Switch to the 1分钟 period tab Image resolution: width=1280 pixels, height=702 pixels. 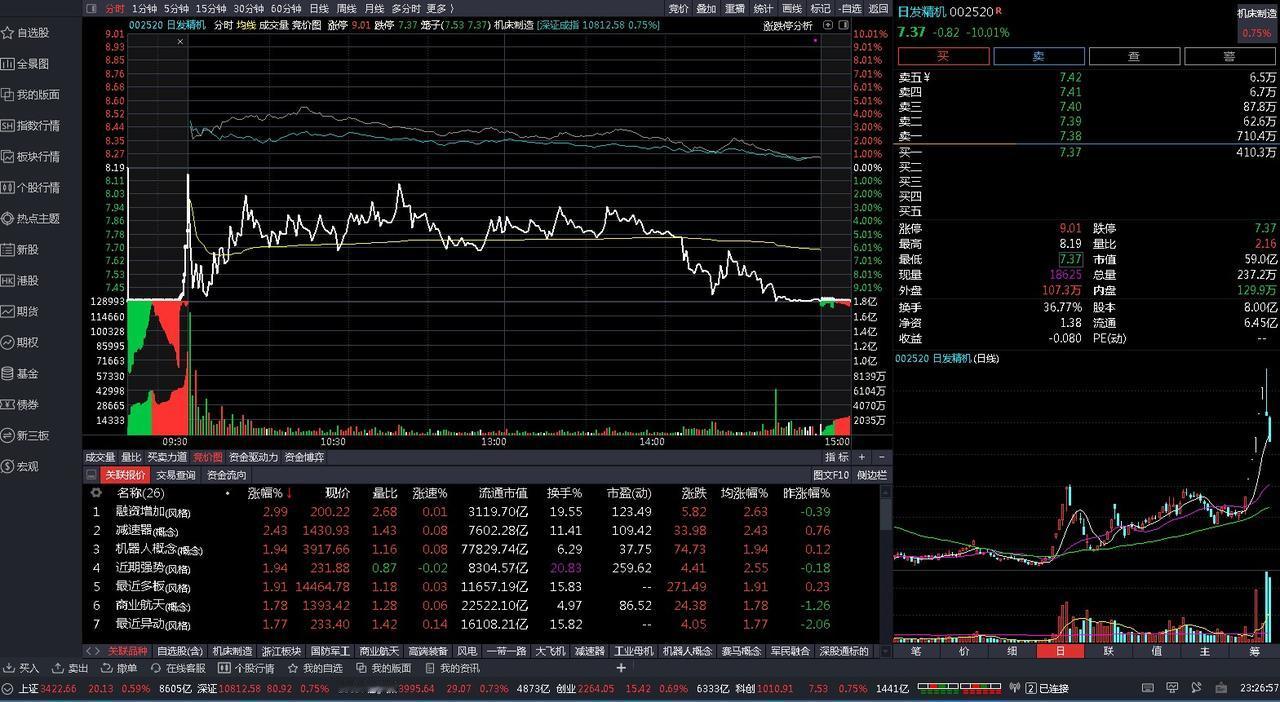point(145,8)
